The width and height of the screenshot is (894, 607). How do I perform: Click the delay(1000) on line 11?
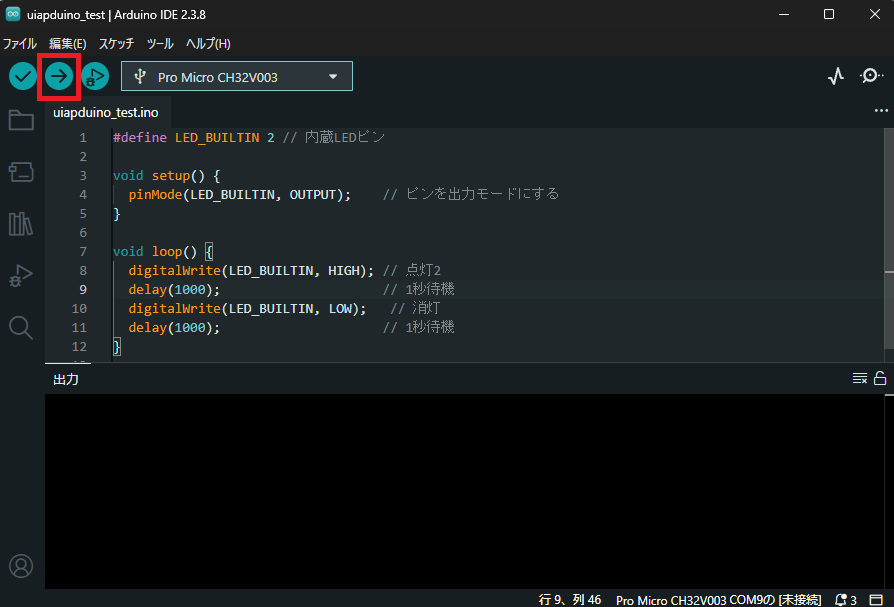(174, 328)
